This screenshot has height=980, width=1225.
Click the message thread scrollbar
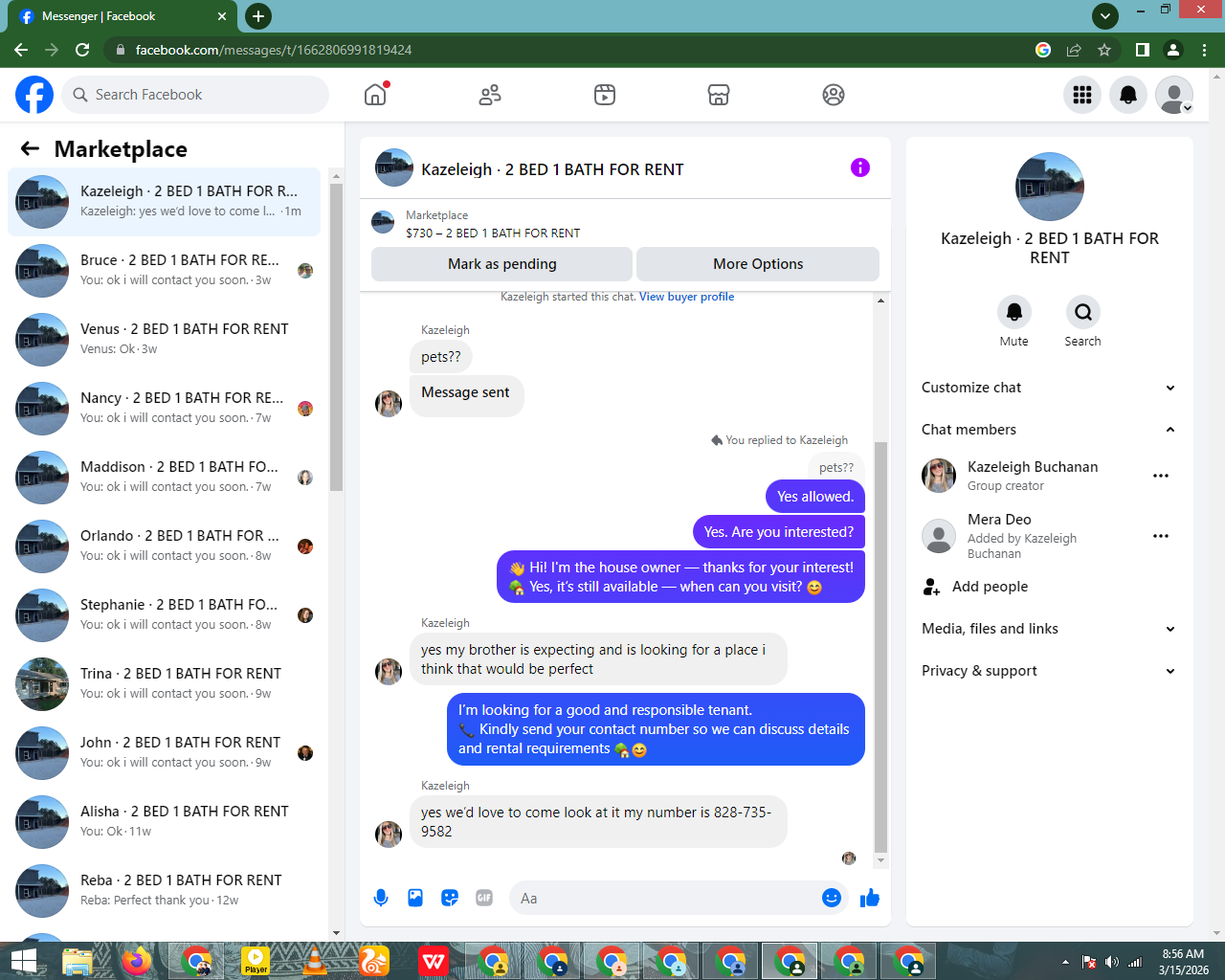tap(880, 647)
